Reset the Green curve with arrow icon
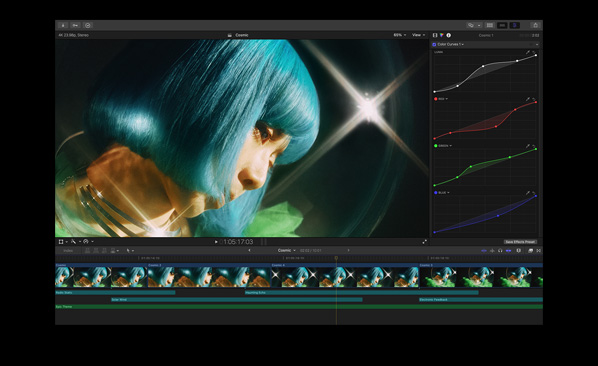Viewport: 598px width, 366px height. pyautogui.click(x=534, y=146)
